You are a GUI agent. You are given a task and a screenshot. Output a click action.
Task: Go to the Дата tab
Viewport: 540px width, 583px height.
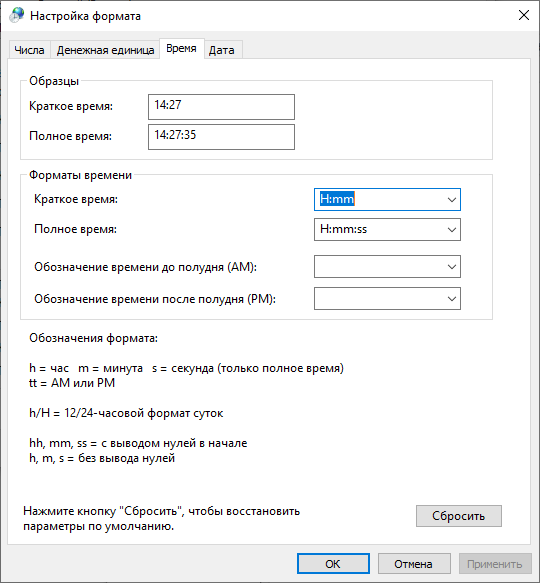(222, 50)
